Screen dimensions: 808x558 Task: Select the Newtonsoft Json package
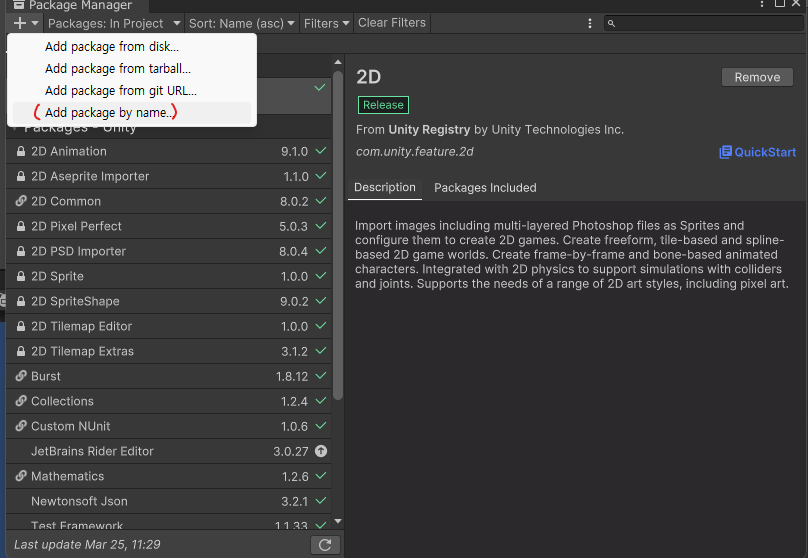click(169, 501)
